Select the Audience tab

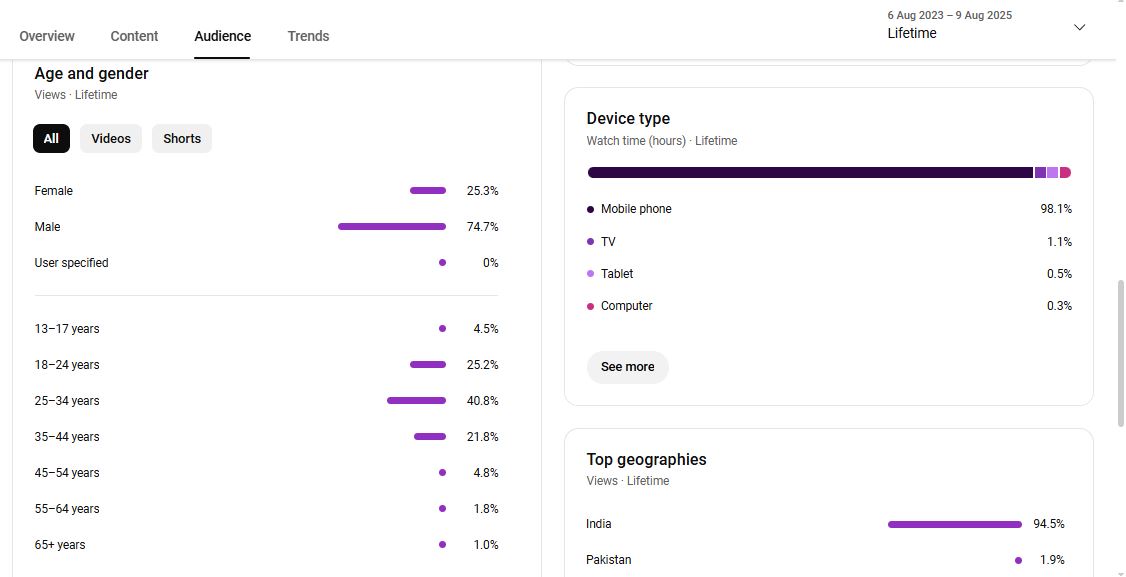222,36
